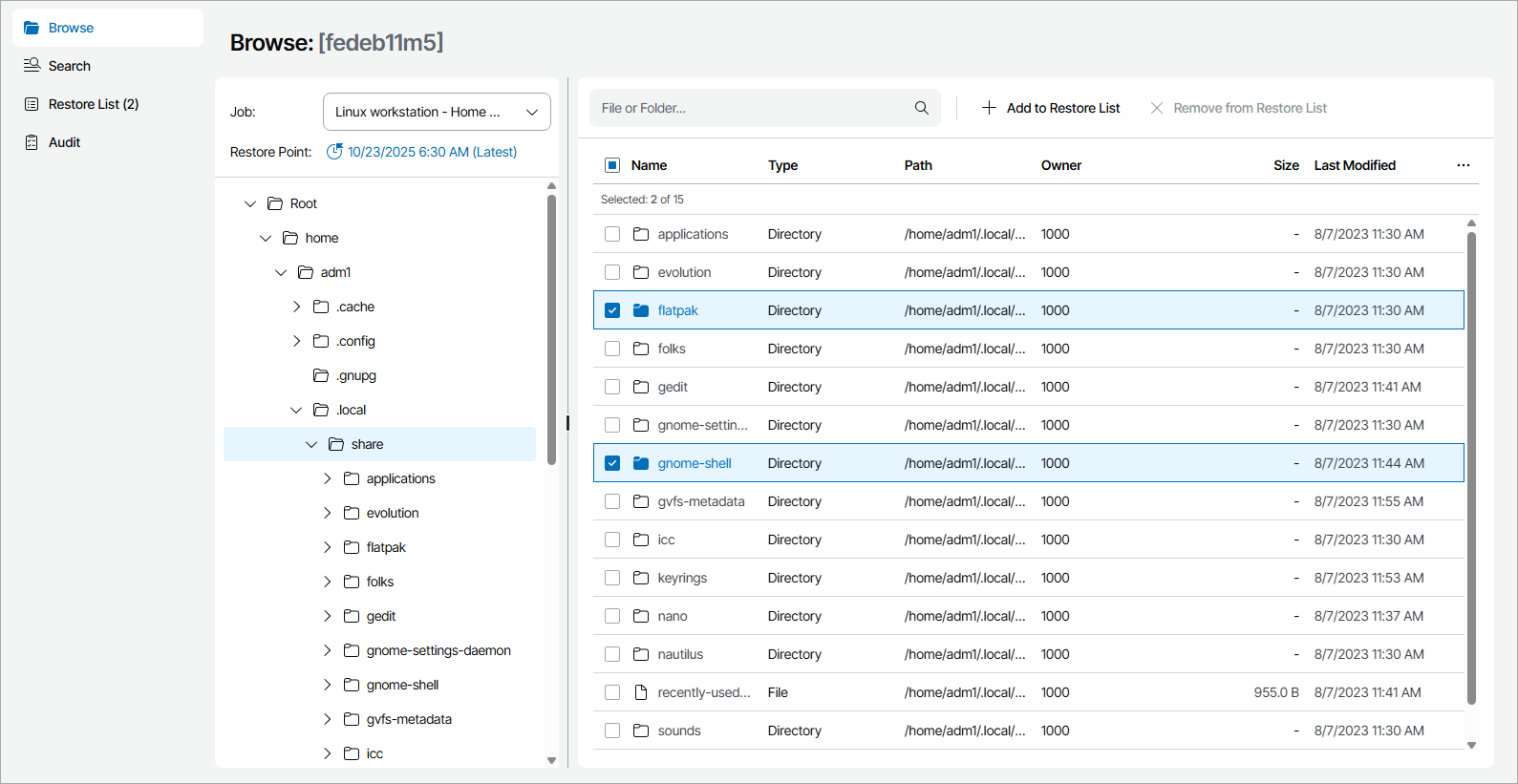This screenshot has width=1518, height=784.
Task: Click the three-dots column options icon
Action: [x=1463, y=165]
